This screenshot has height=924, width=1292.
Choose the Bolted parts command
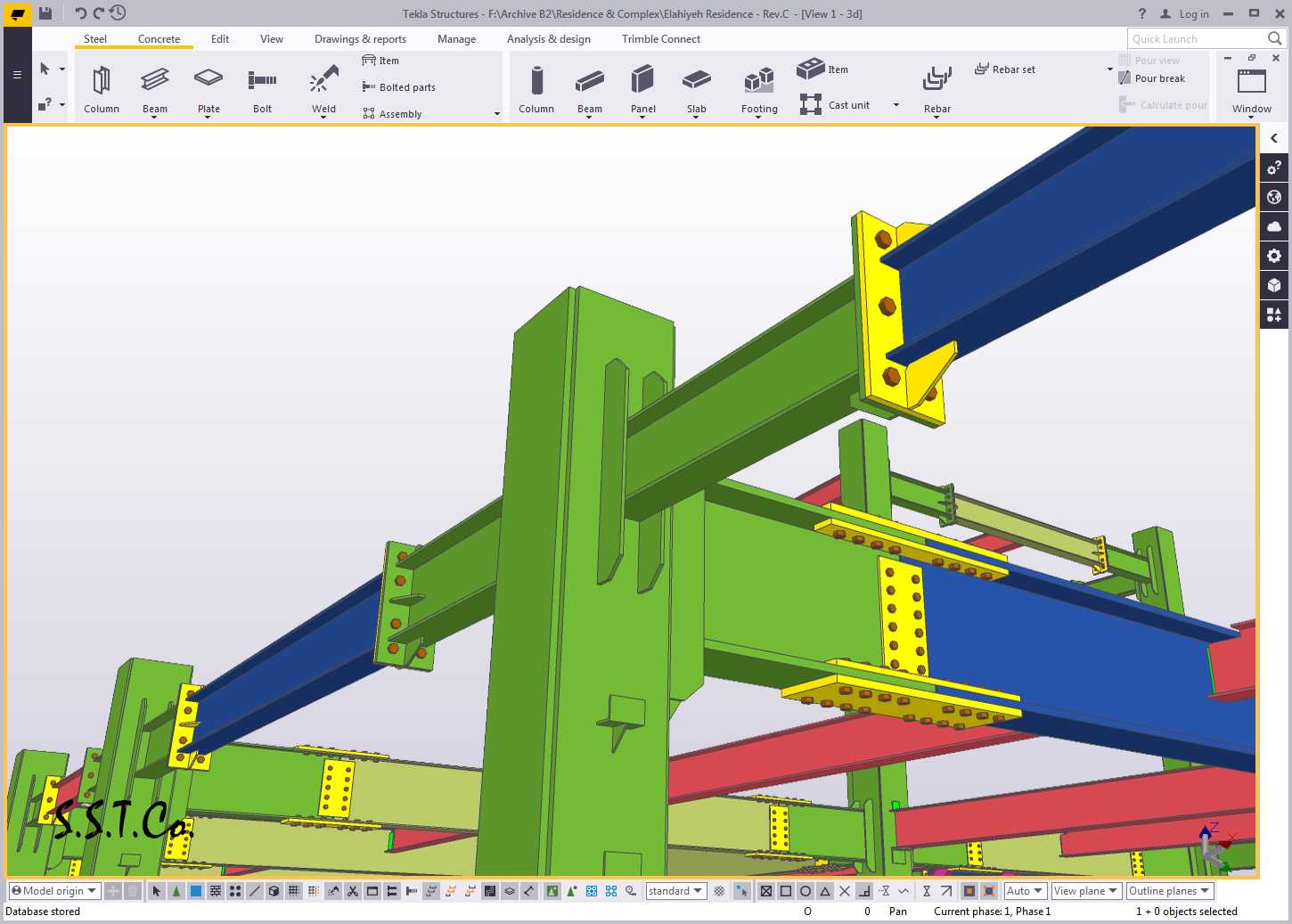click(398, 87)
